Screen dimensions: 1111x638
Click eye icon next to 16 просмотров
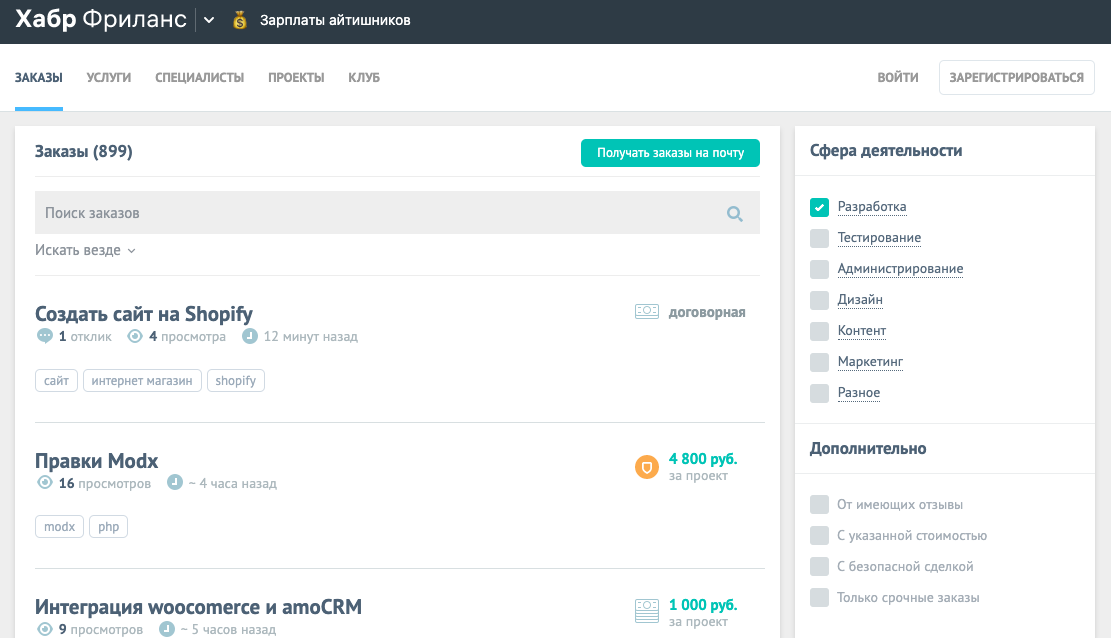click(45, 483)
